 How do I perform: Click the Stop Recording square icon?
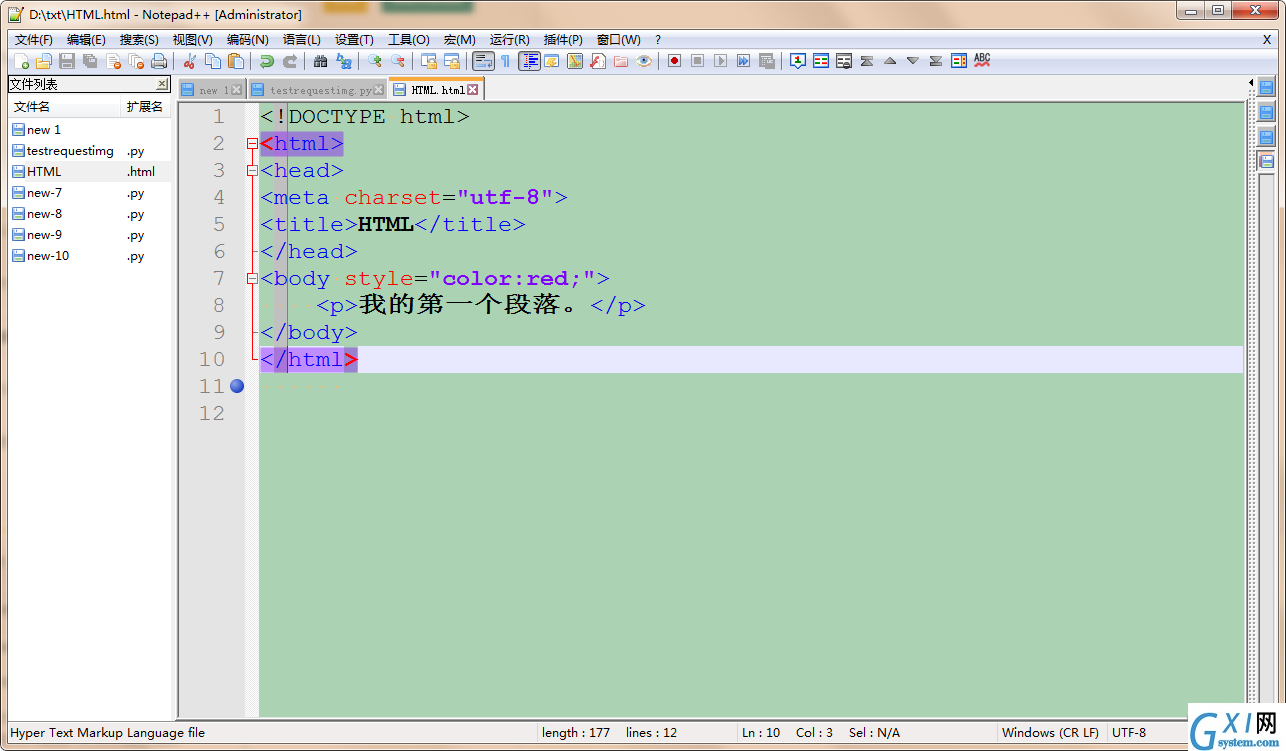coord(698,61)
